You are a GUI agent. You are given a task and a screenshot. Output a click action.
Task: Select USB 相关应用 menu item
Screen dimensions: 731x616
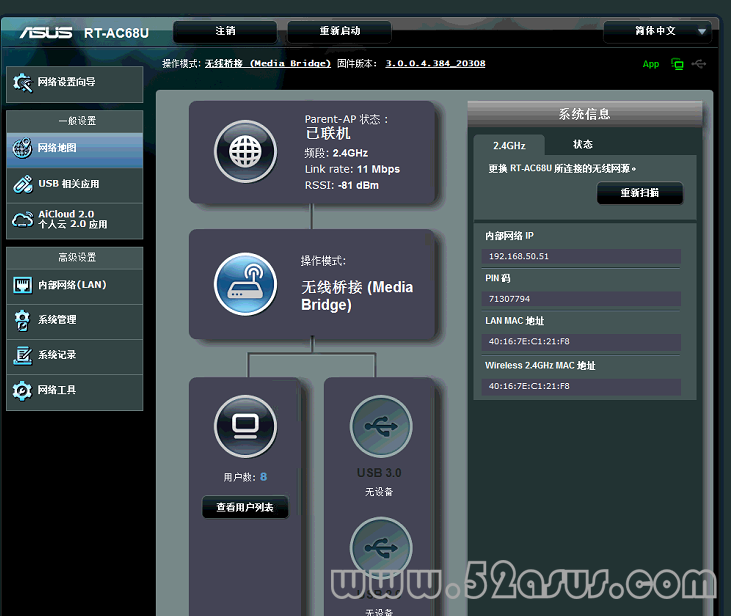coord(75,185)
